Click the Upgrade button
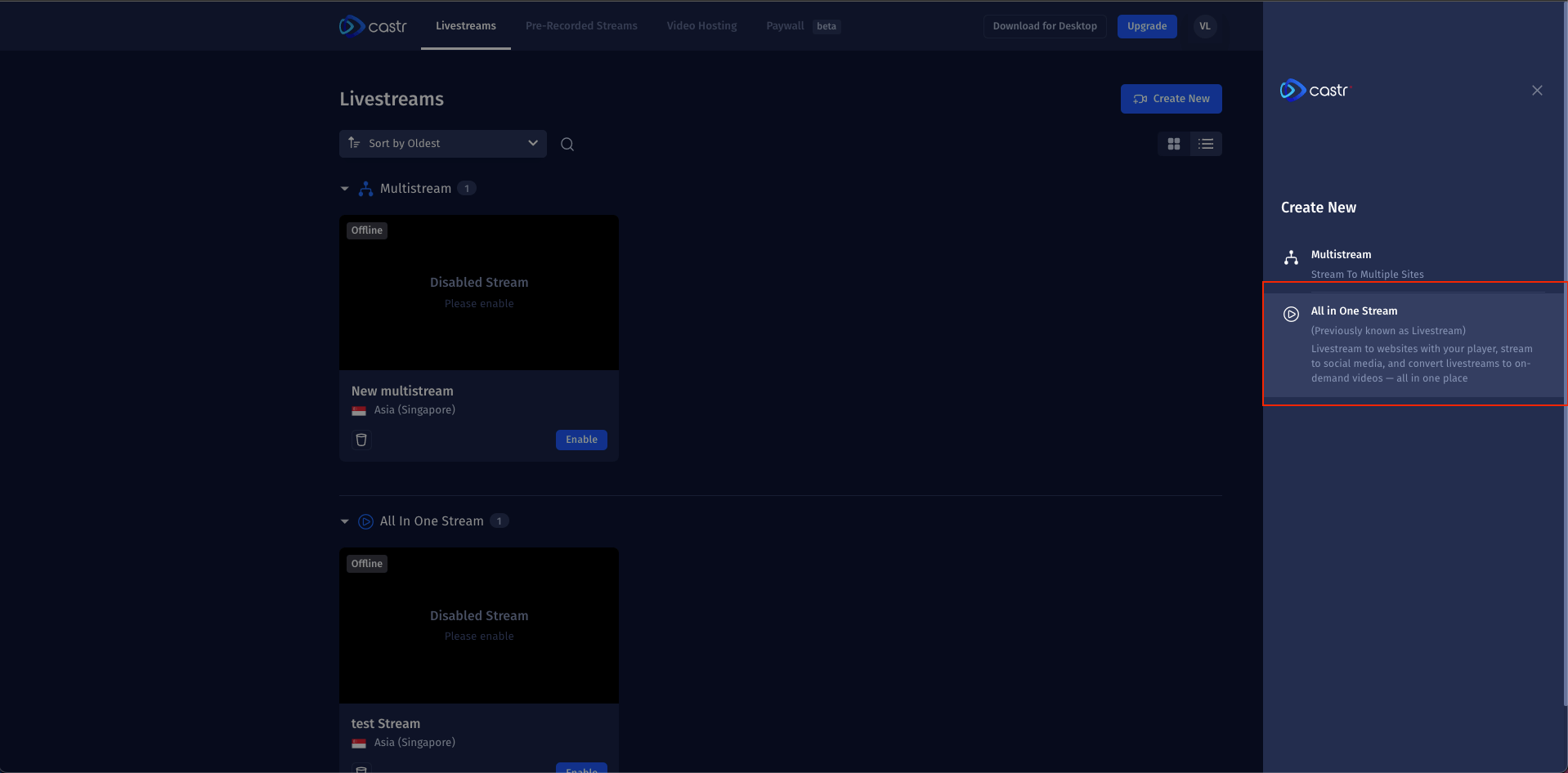 1147,26
